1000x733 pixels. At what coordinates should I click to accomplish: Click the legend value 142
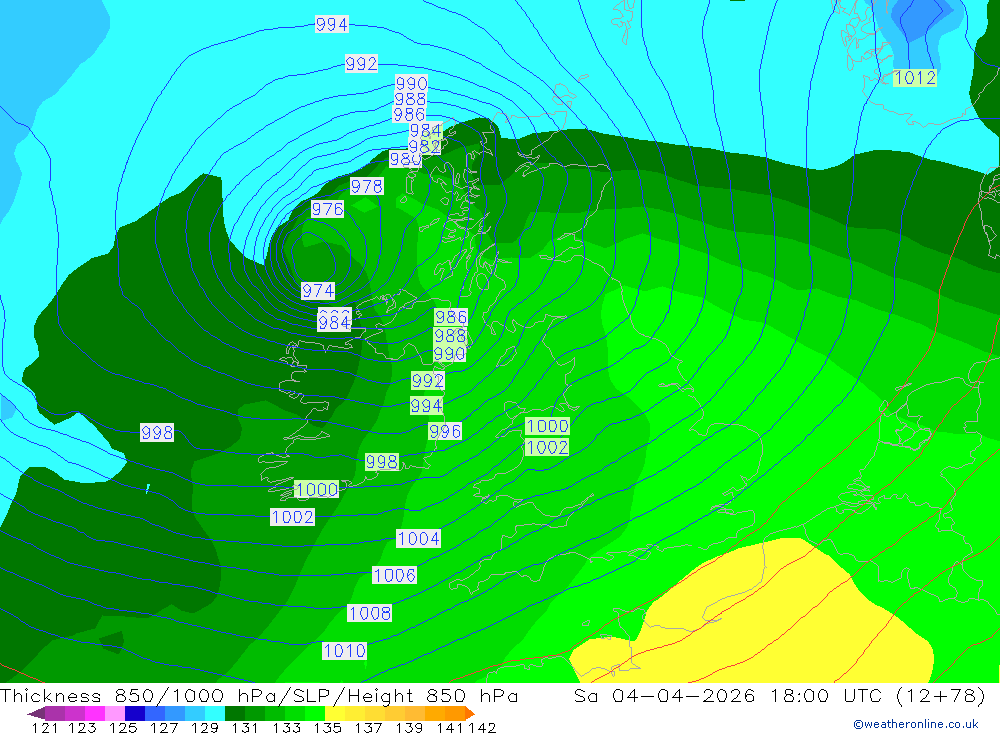(482, 727)
